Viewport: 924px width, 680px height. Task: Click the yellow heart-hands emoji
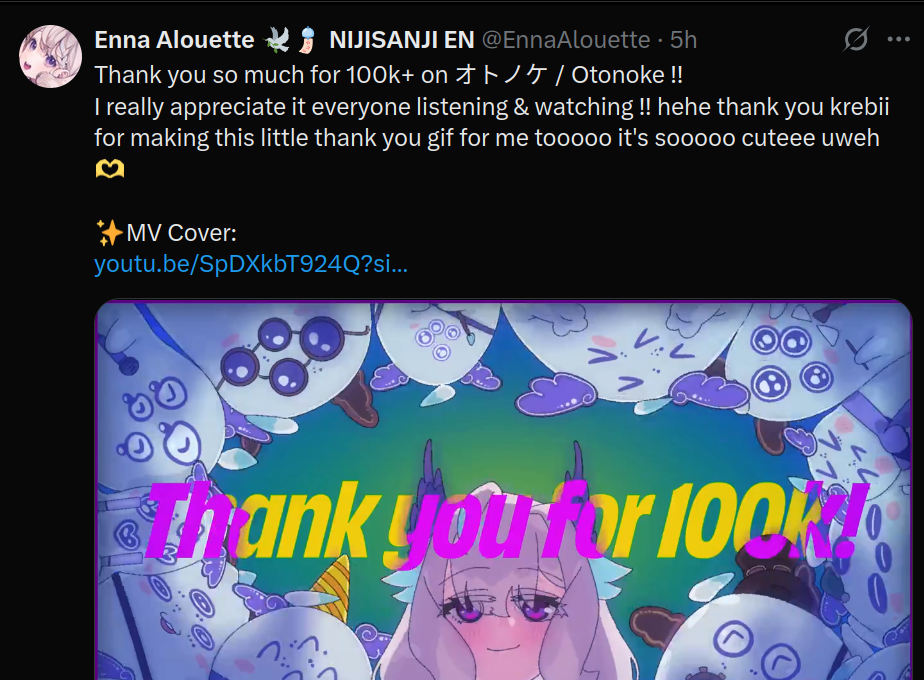point(110,170)
